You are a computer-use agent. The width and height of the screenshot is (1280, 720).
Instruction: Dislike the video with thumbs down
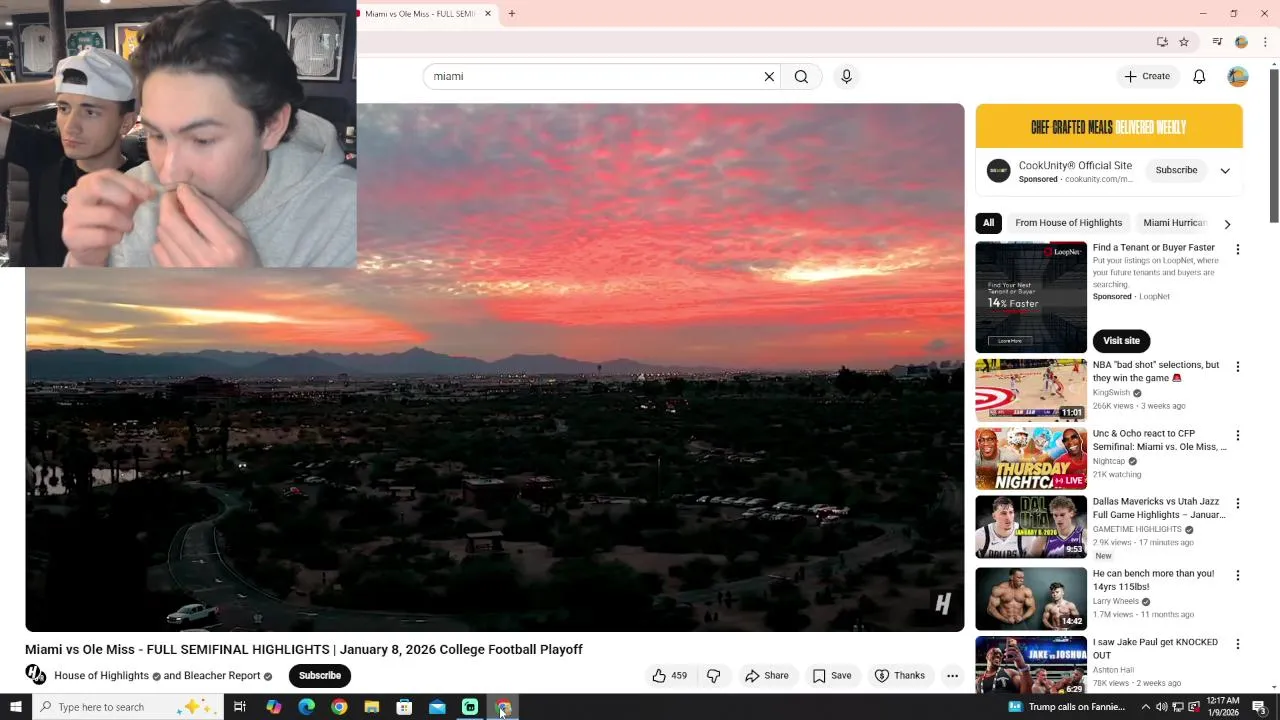coord(714,676)
